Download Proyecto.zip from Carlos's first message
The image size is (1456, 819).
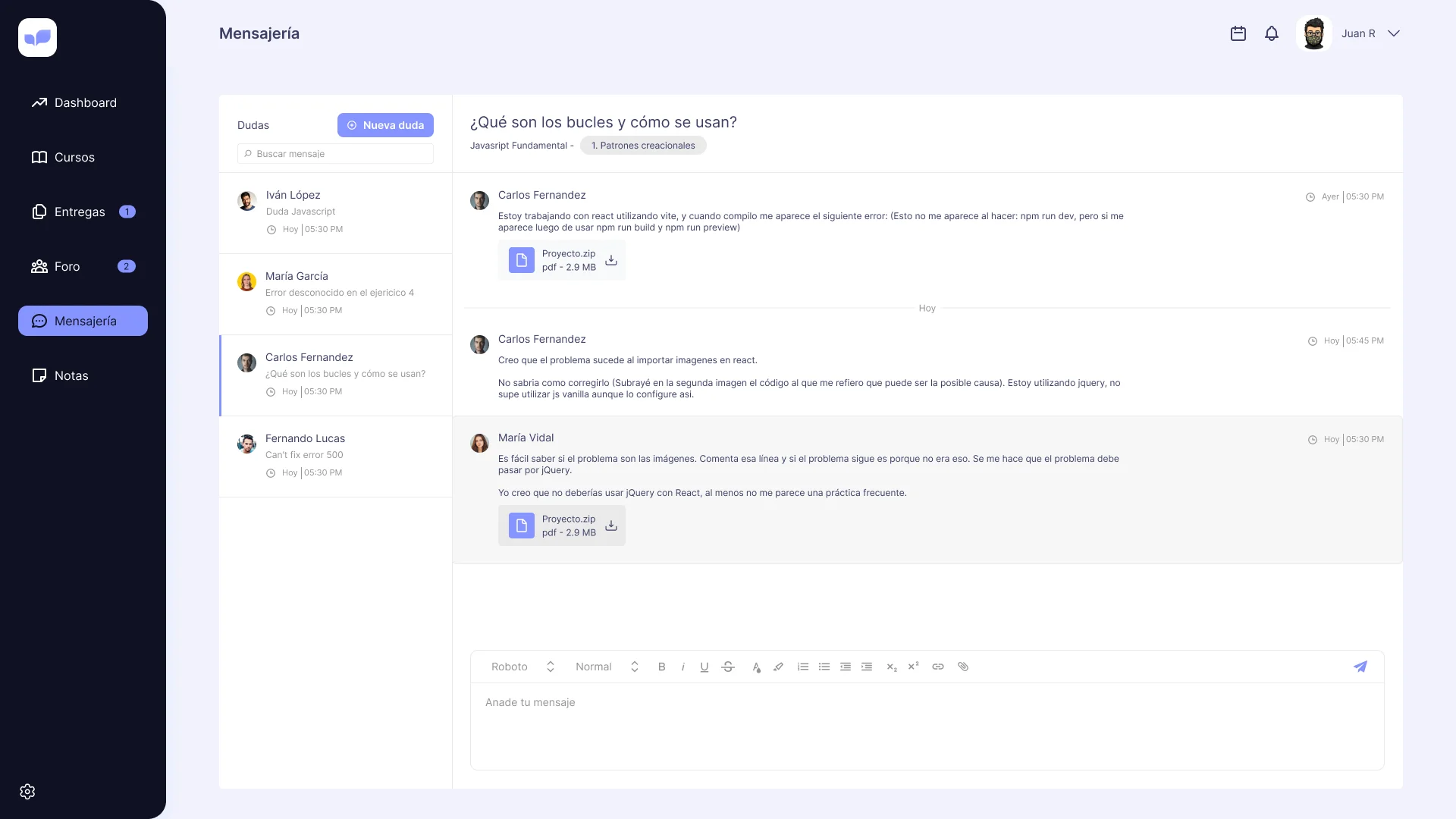click(611, 260)
